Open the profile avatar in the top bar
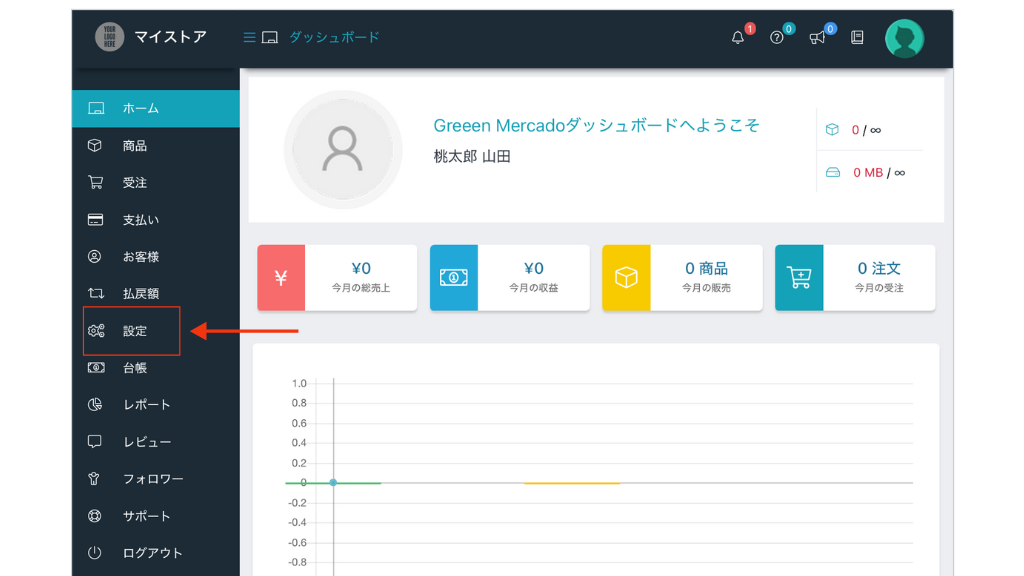The height and width of the screenshot is (576, 1024). coord(904,36)
